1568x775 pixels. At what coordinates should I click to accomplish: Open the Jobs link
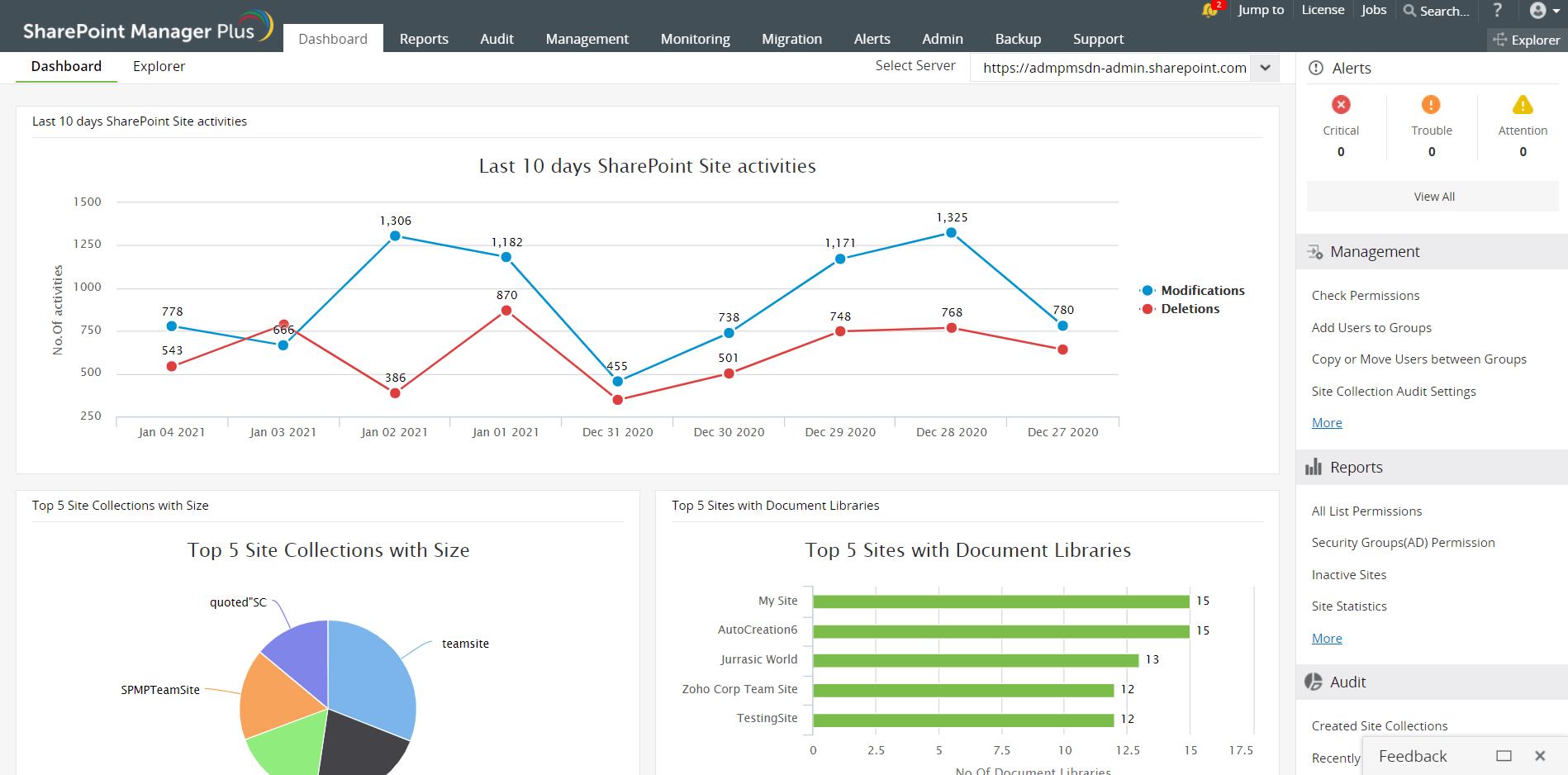1374,10
